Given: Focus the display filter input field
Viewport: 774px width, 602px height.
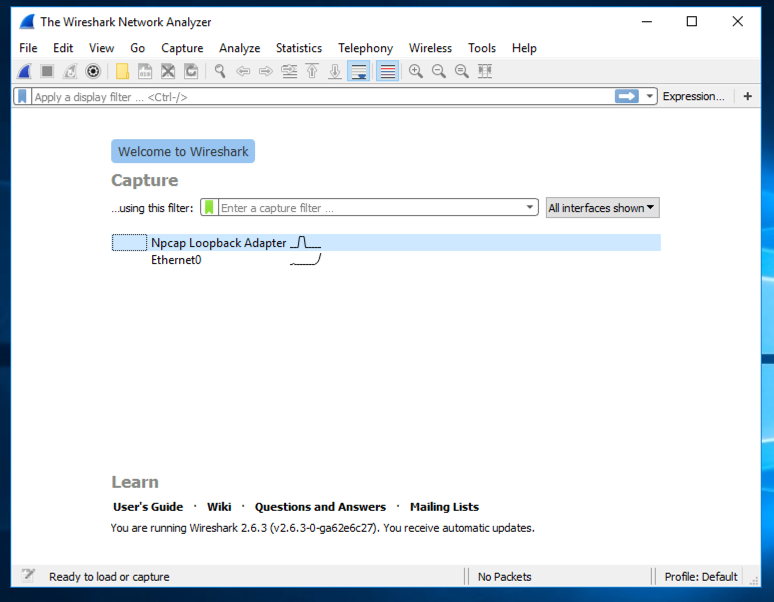Looking at the screenshot, I should (x=323, y=97).
